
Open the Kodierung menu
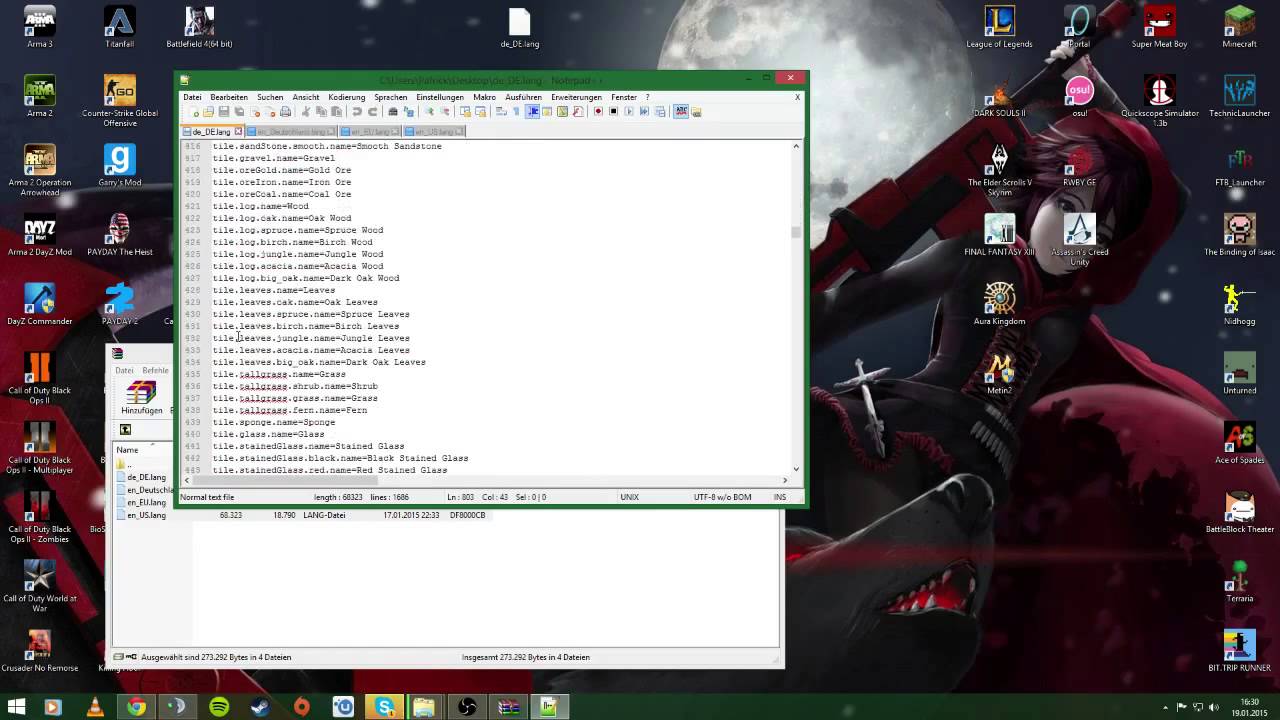click(347, 97)
